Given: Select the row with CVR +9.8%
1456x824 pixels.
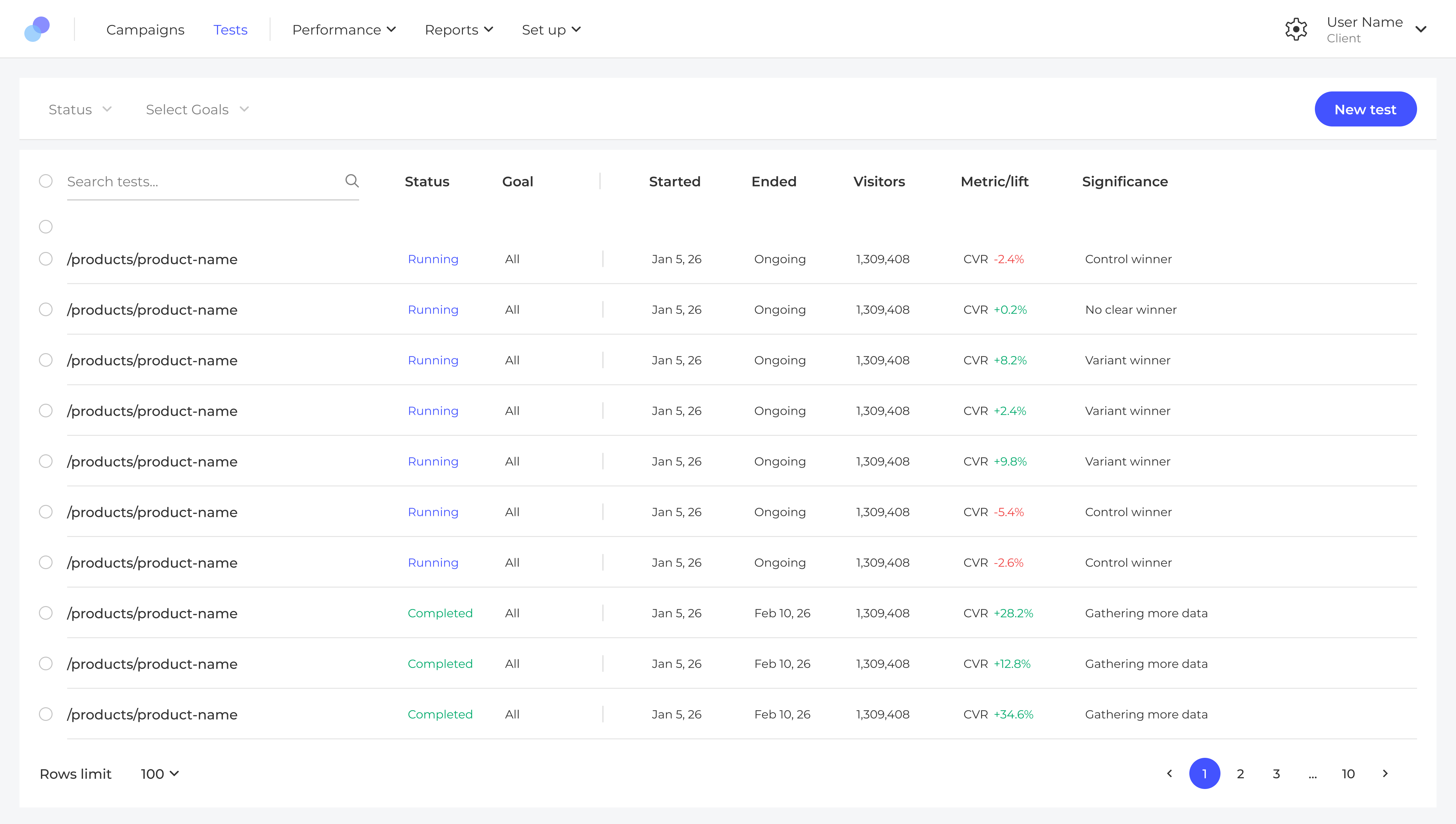Looking at the screenshot, I should tap(46, 461).
